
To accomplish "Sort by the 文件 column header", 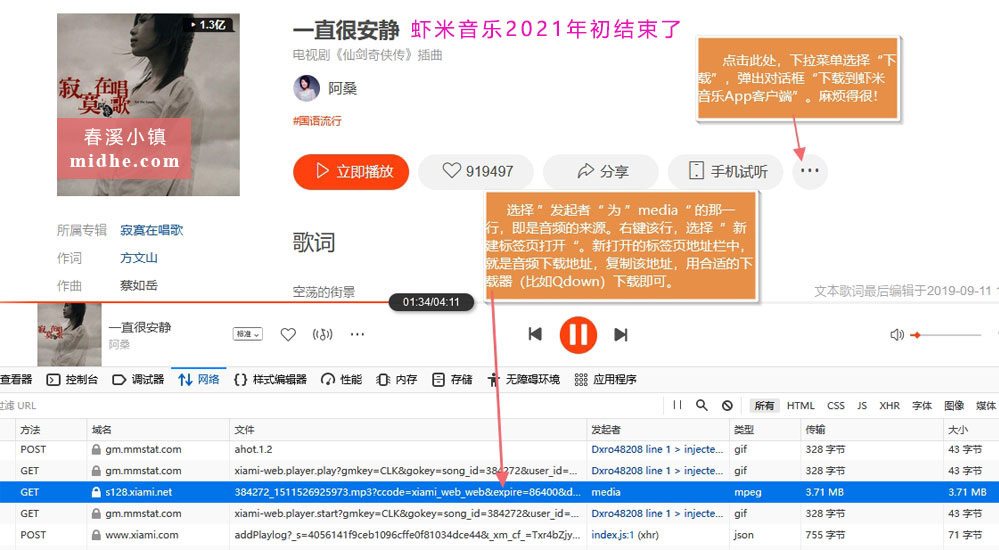I will tap(408, 430).
